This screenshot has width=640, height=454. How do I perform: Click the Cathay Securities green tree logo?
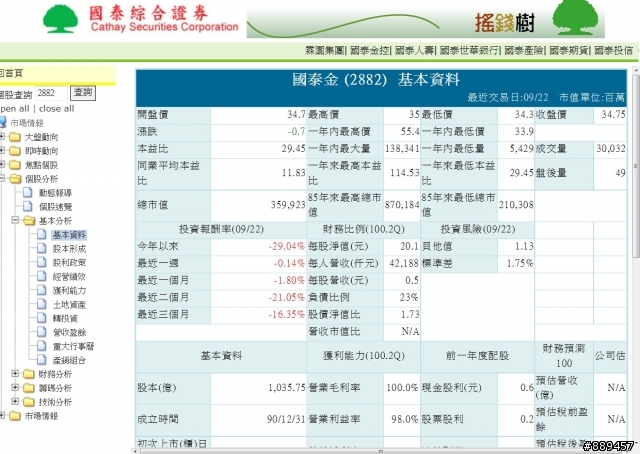coord(60,19)
